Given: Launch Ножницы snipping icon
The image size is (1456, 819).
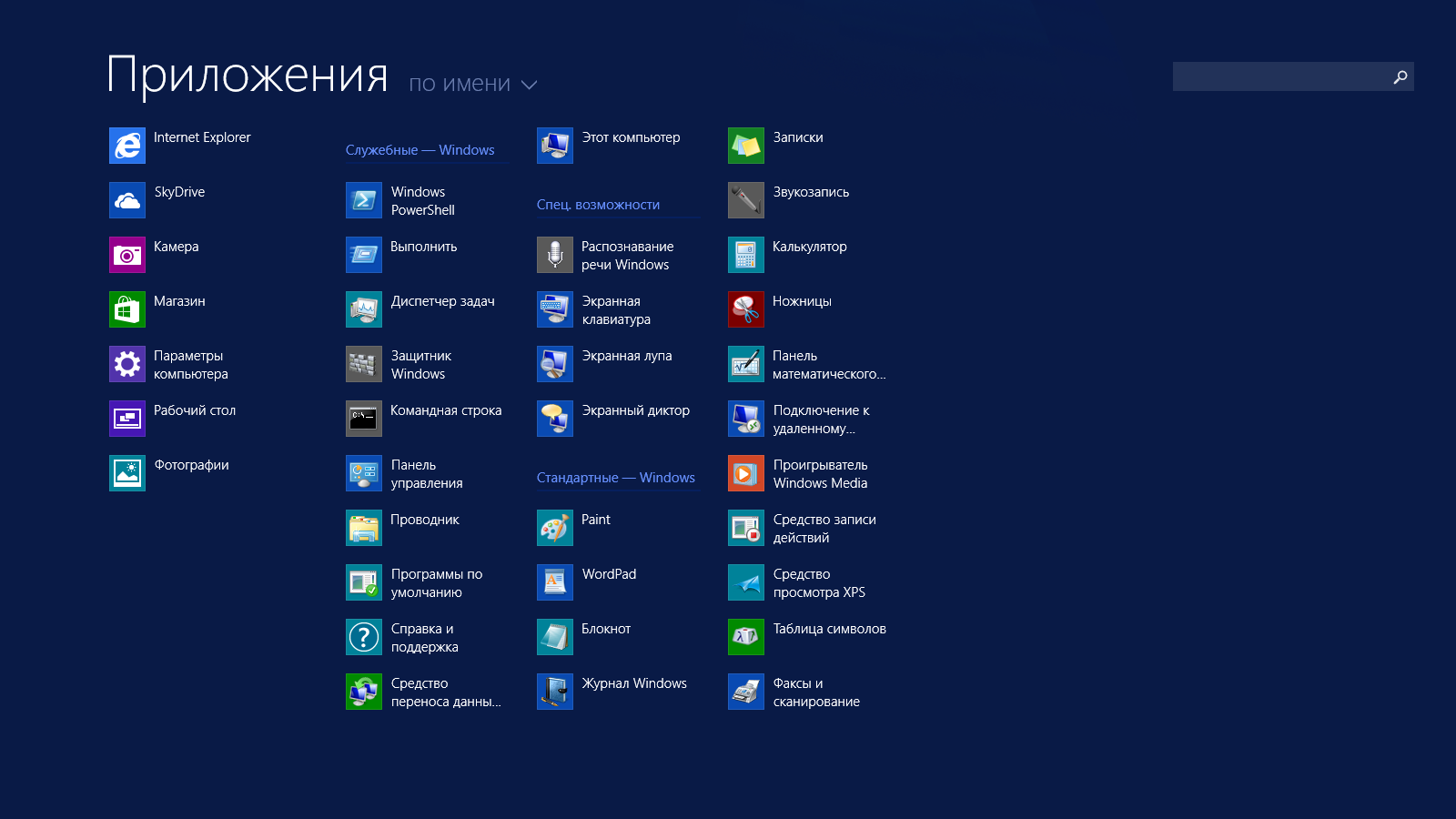Looking at the screenshot, I should 746,309.
